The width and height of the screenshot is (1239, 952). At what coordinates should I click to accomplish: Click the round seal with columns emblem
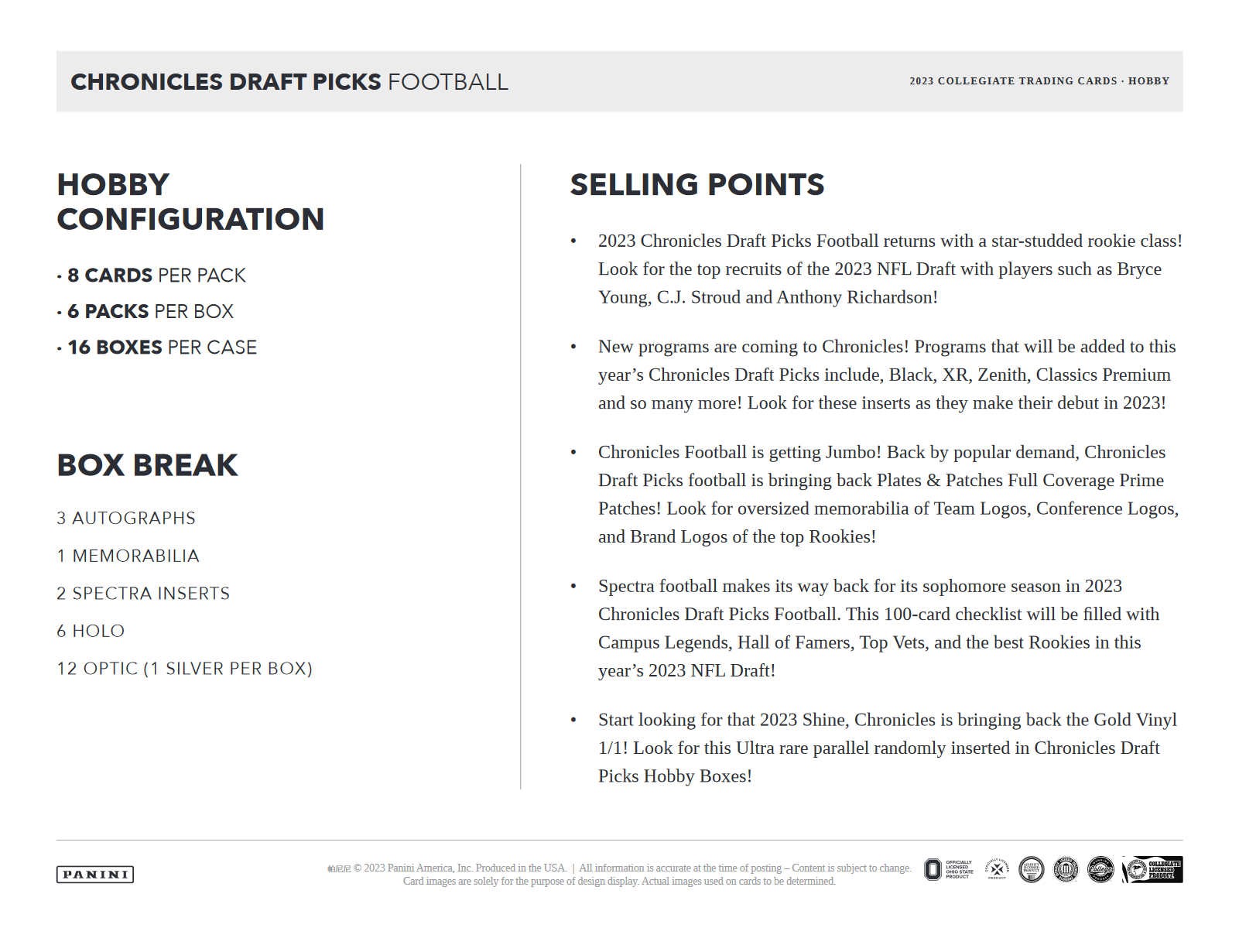pos(1066,870)
